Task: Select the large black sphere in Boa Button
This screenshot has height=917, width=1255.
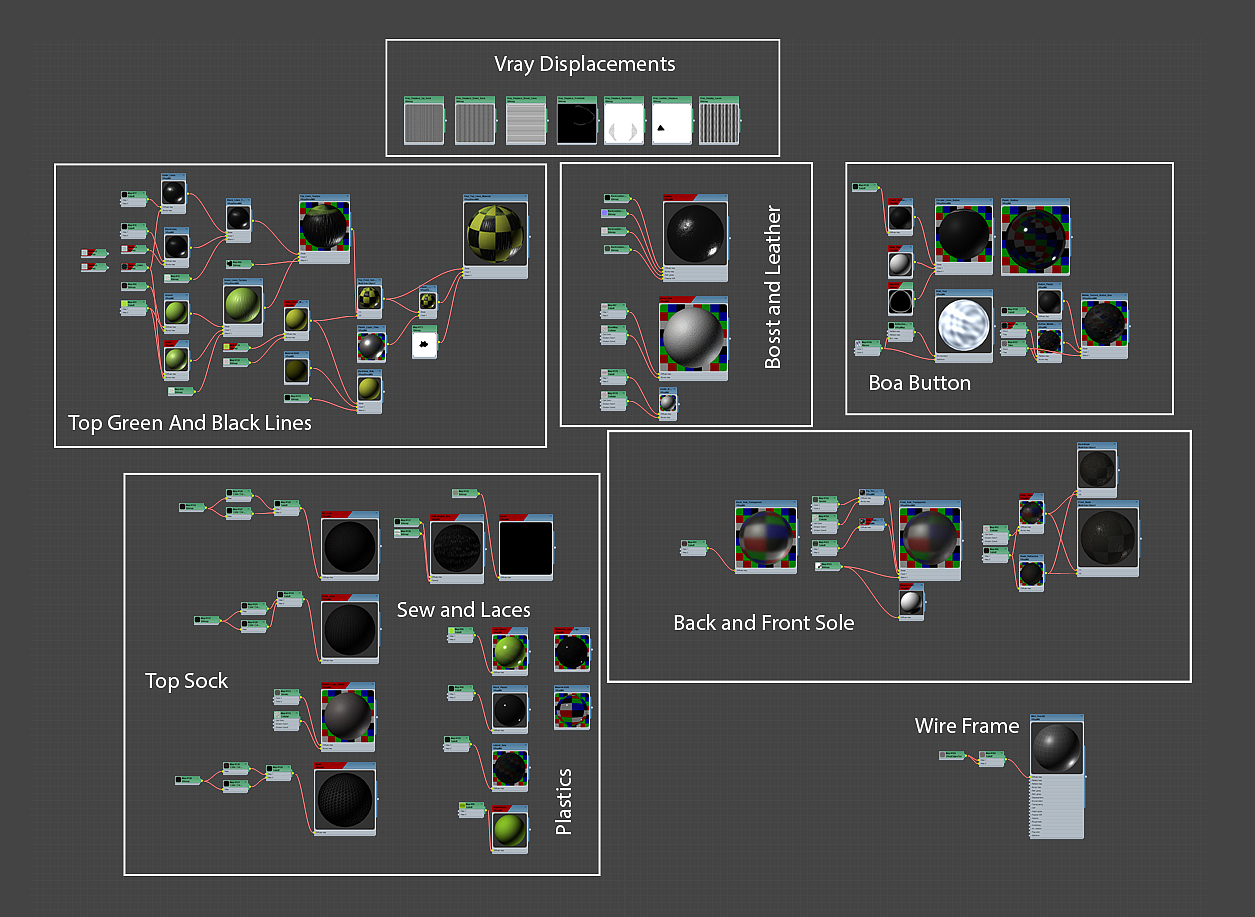Action: coord(964,235)
